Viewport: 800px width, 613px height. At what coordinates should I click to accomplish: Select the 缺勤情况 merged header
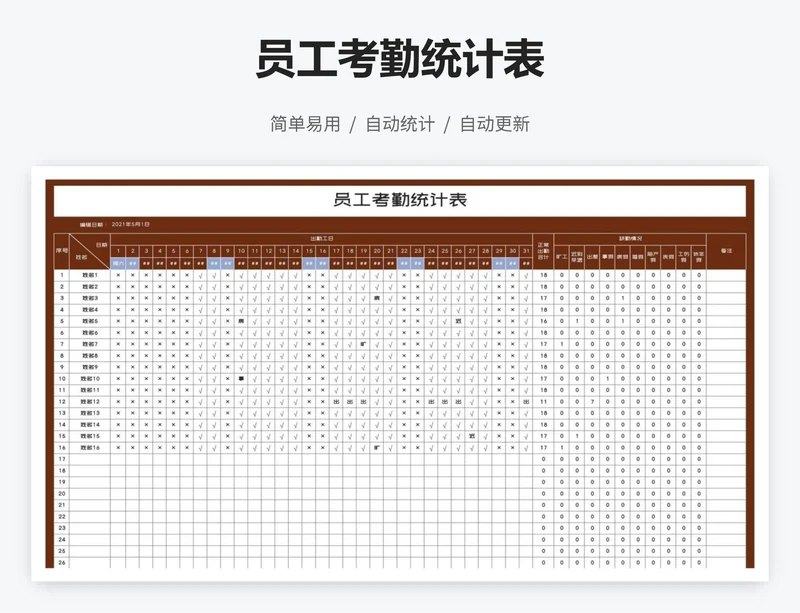(630, 239)
